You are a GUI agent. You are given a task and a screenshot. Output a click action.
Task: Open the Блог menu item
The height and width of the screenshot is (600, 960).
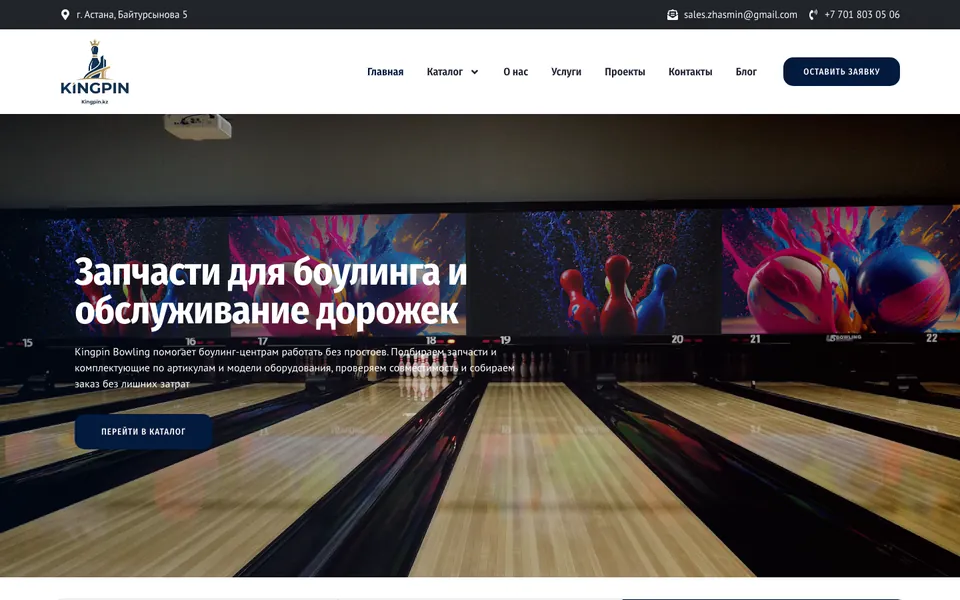tap(746, 72)
